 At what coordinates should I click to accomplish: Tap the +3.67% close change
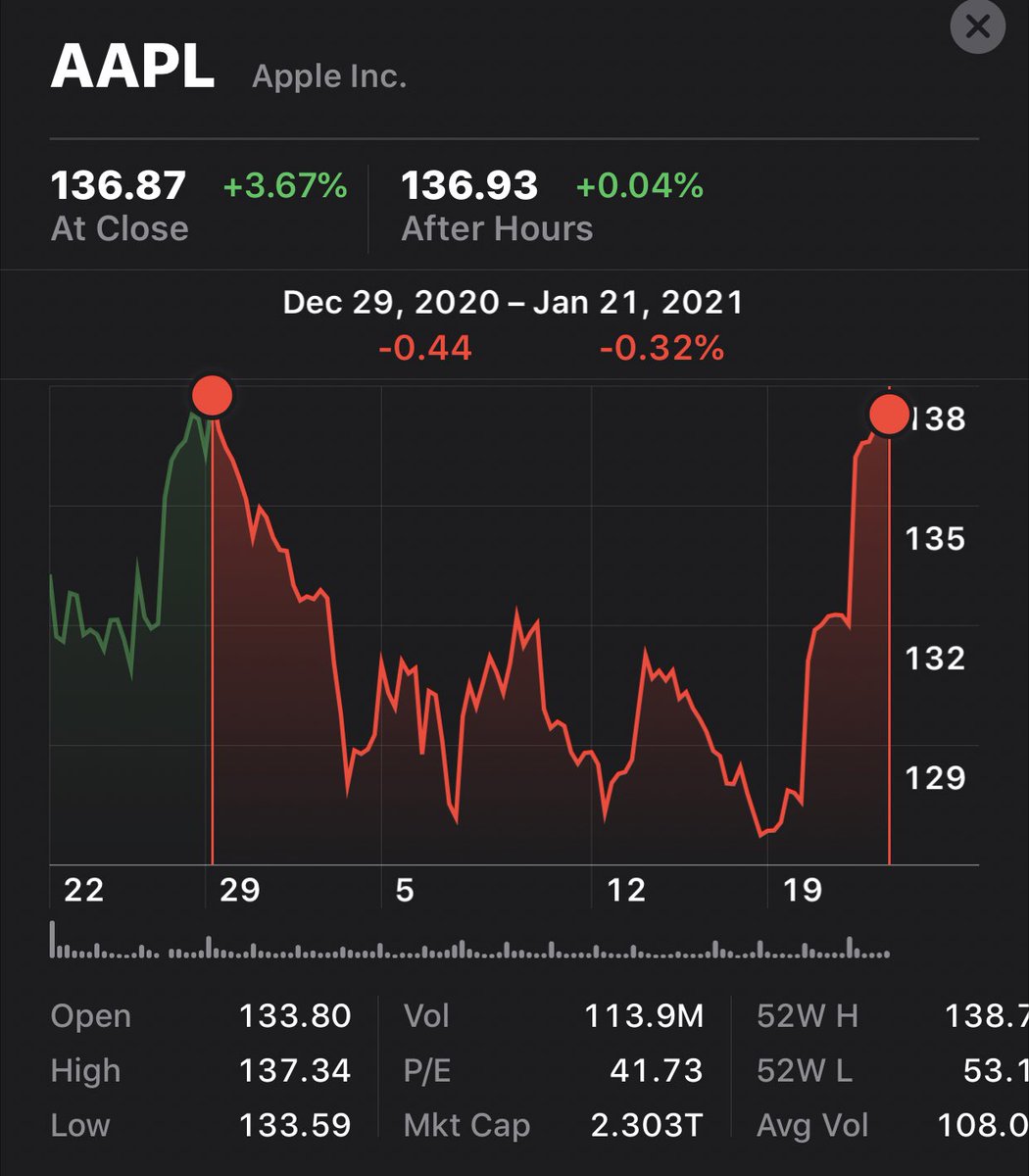285,185
